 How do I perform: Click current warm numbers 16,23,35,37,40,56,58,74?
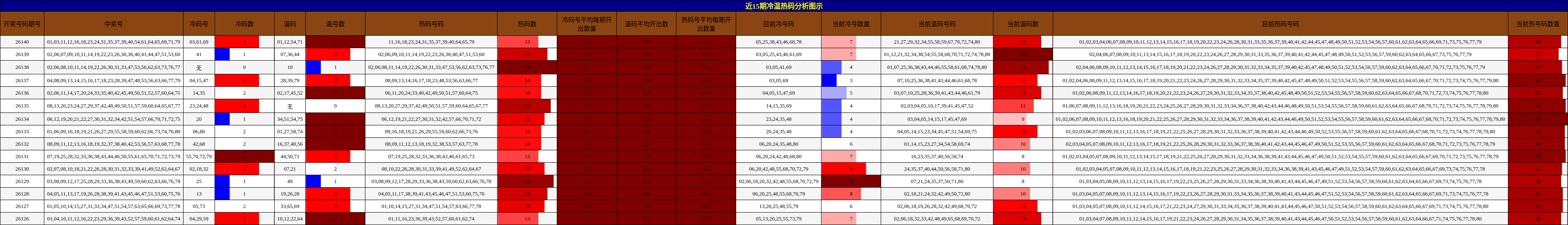937,156
